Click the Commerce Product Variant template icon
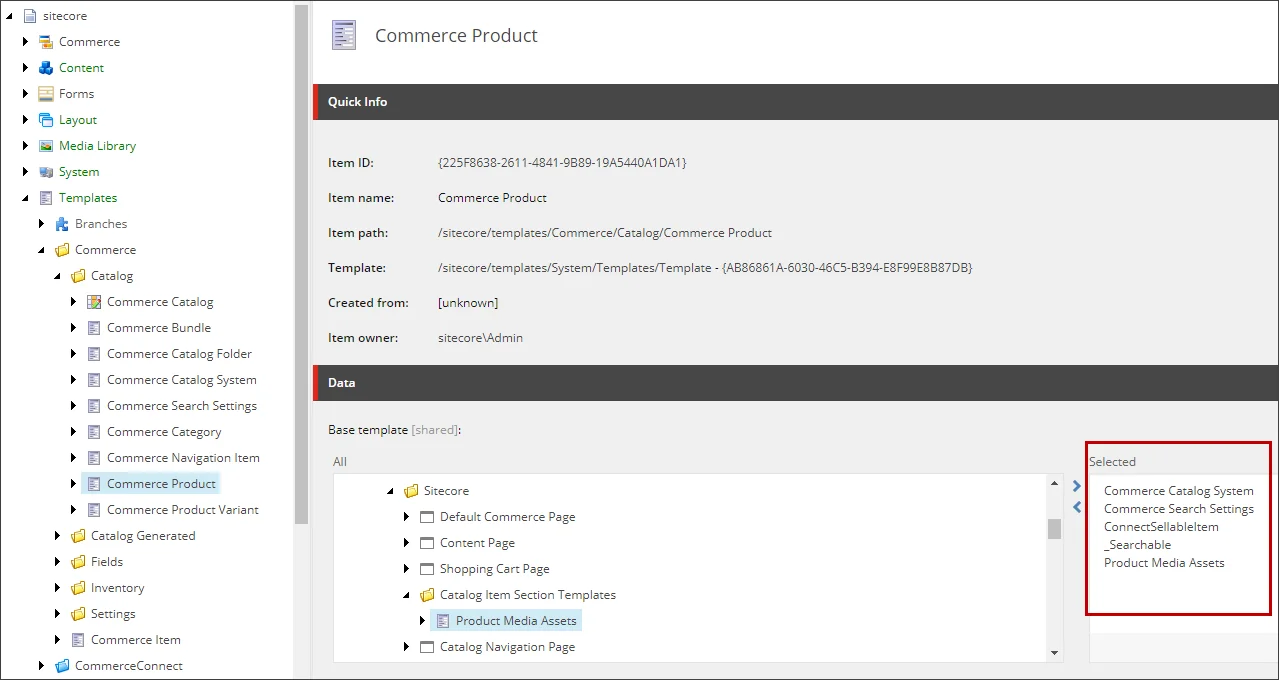The image size is (1279, 680). pyautogui.click(x=94, y=510)
